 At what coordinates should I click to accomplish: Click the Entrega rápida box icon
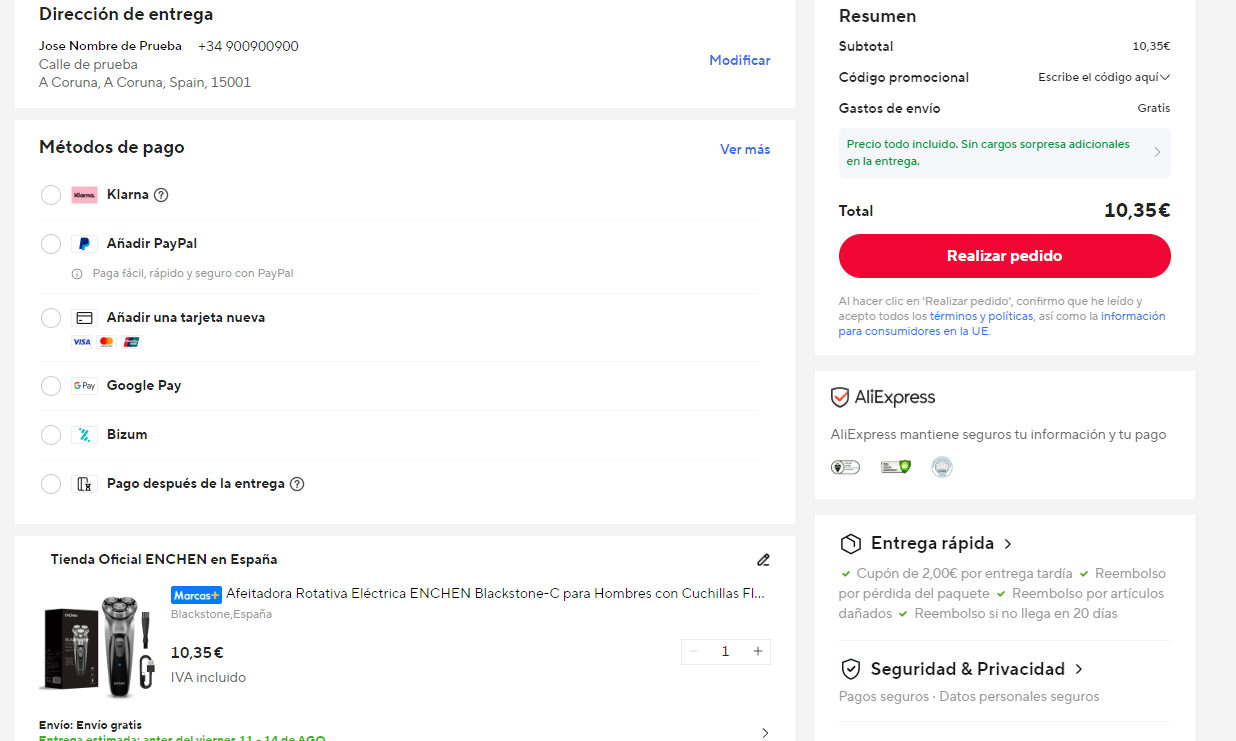pyautogui.click(x=850, y=544)
